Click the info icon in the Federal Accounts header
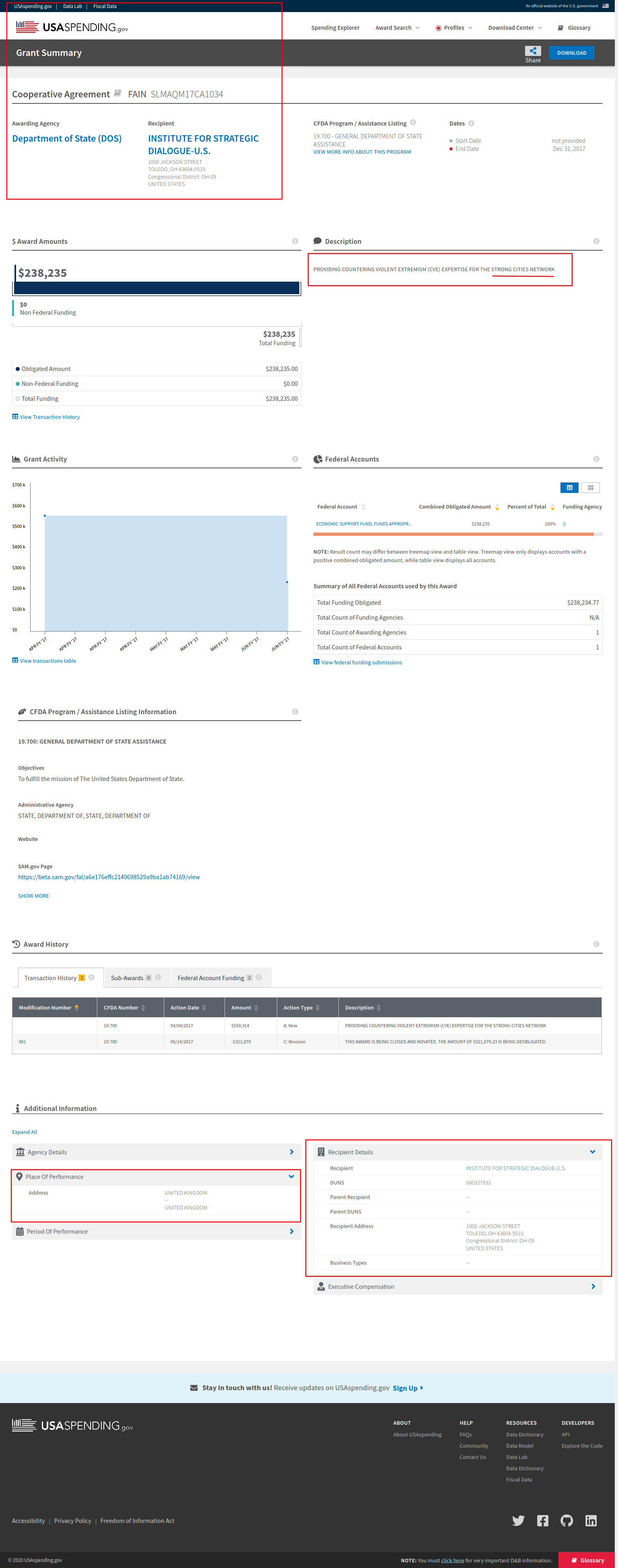The image size is (618, 1568). point(596,459)
